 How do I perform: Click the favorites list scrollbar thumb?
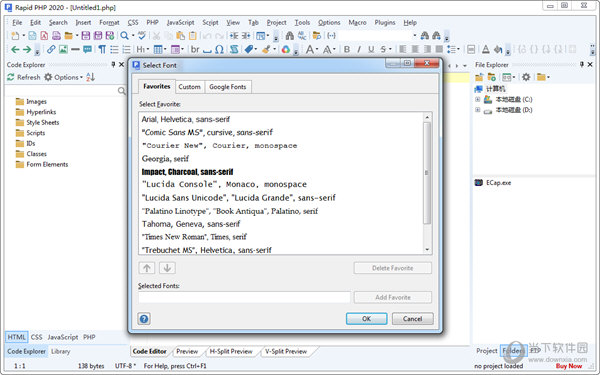point(427,173)
